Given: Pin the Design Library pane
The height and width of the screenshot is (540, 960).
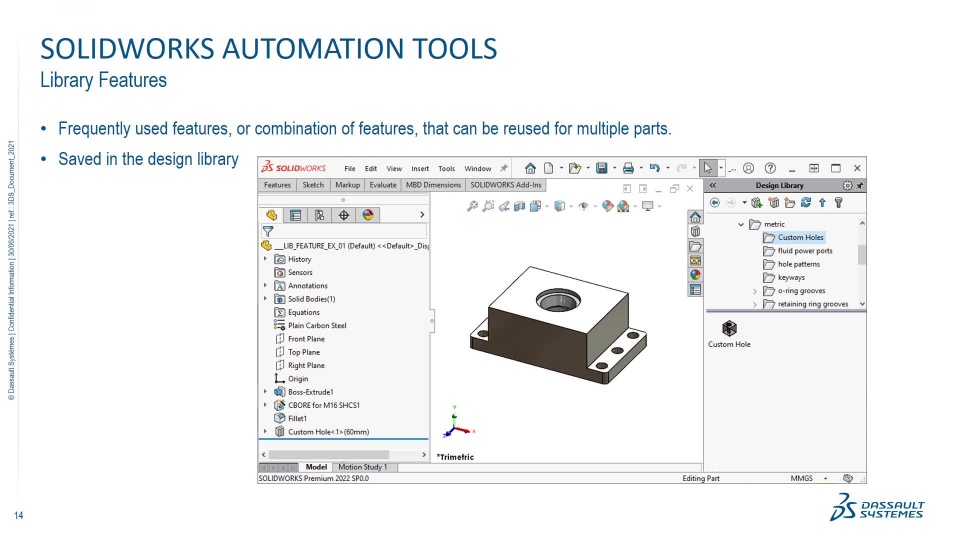Looking at the screenshot, I should point(860,186).
